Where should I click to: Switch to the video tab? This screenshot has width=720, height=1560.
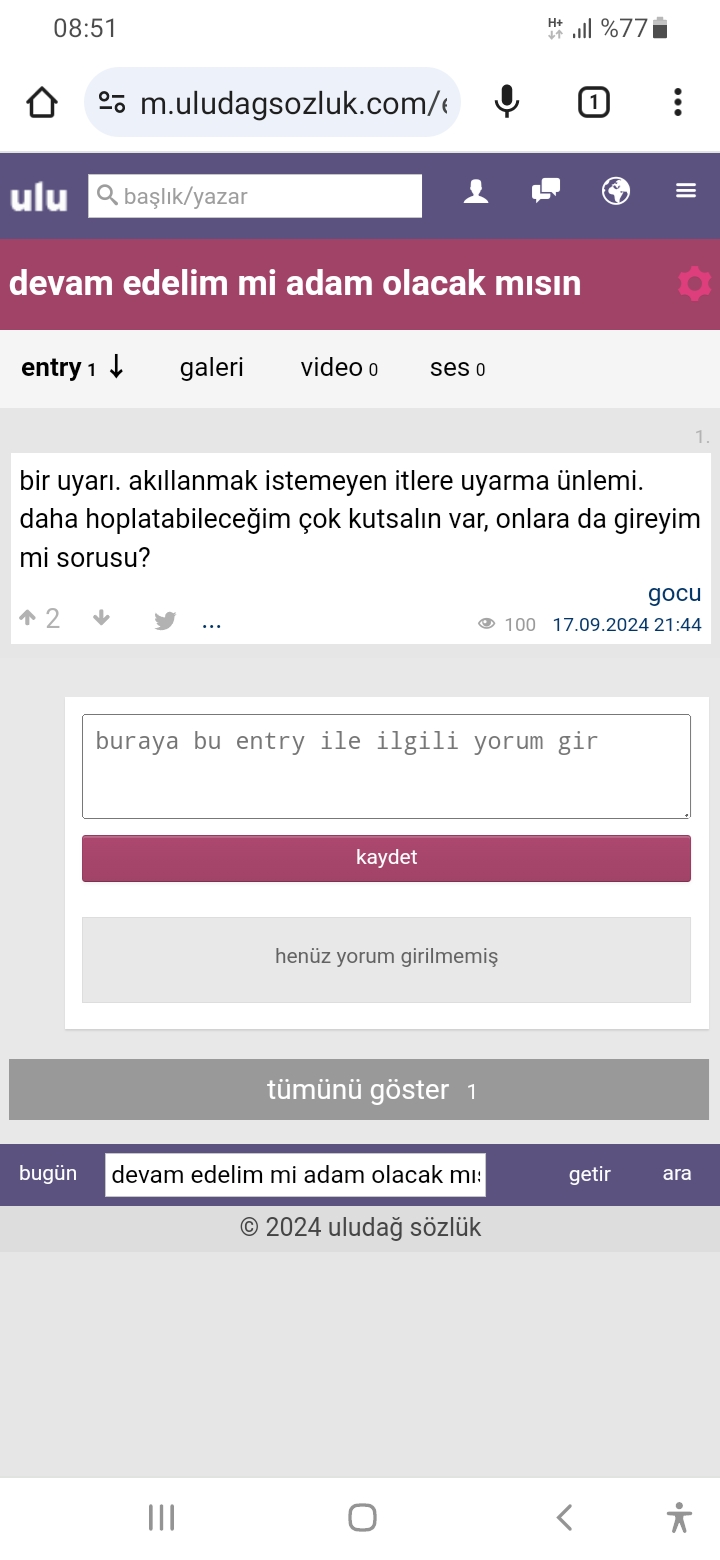[339, 368]
